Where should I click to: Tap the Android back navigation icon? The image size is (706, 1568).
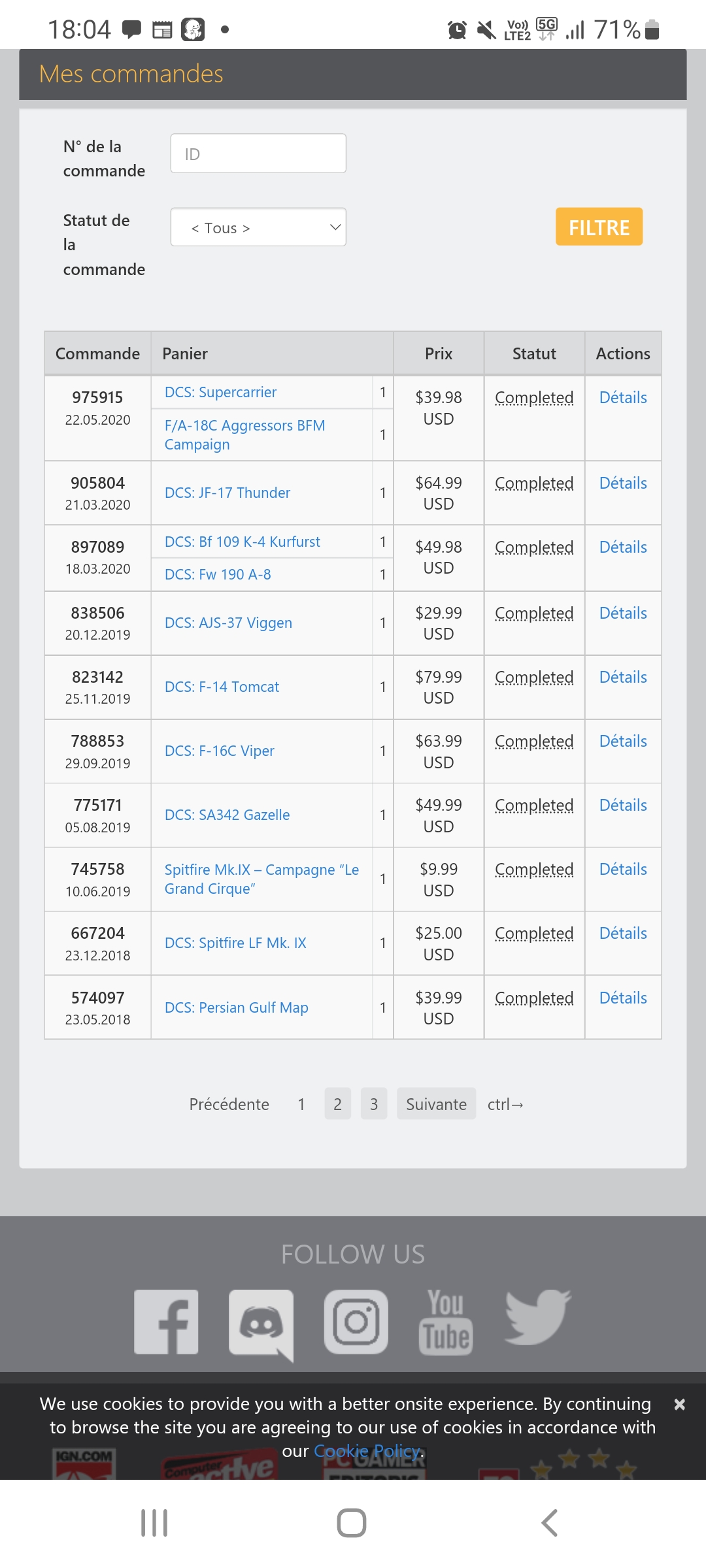[x=550, y=1523]
